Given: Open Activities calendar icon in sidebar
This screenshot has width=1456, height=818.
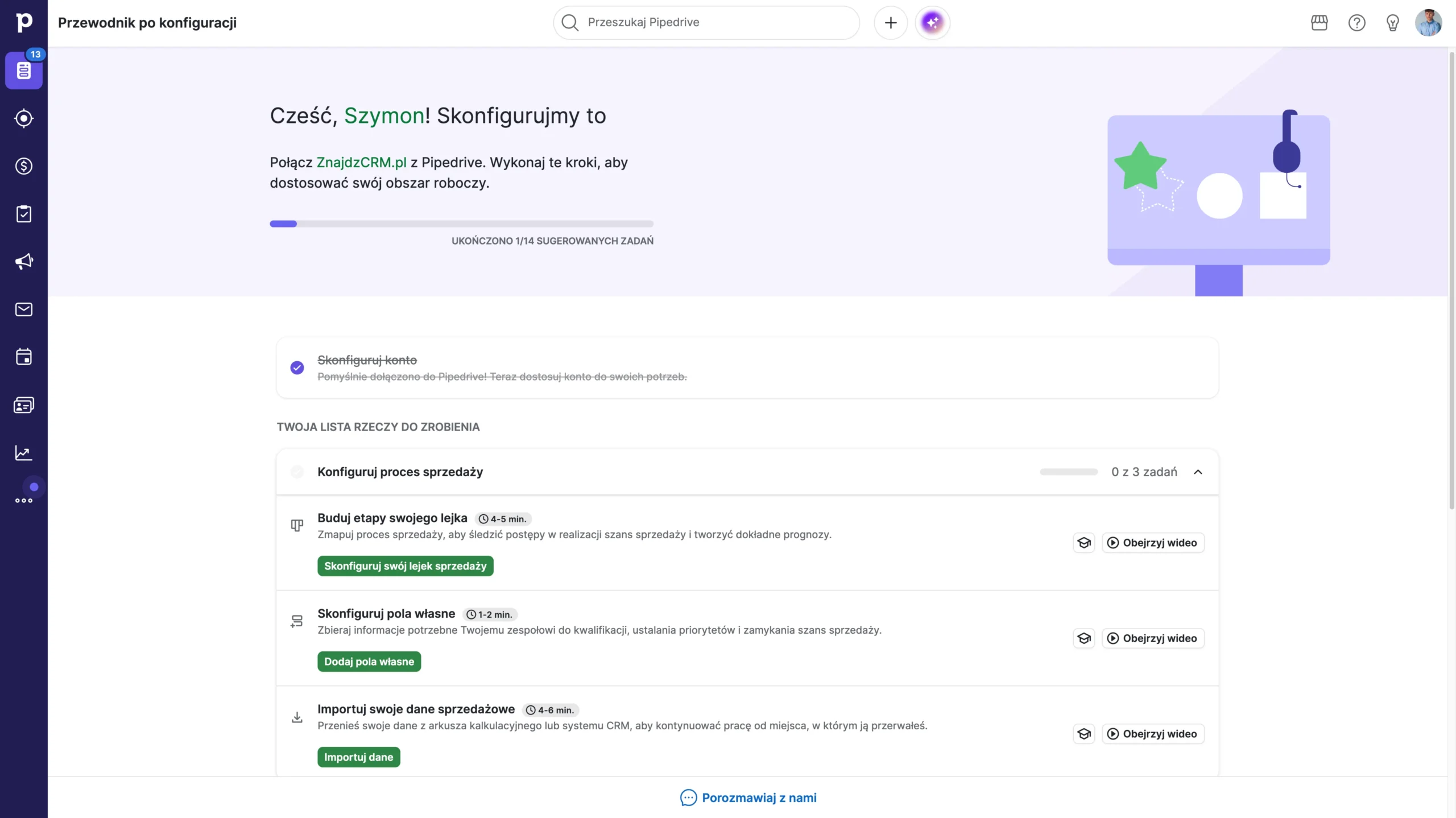Looking at the screenshot, I should click(24, 357).
